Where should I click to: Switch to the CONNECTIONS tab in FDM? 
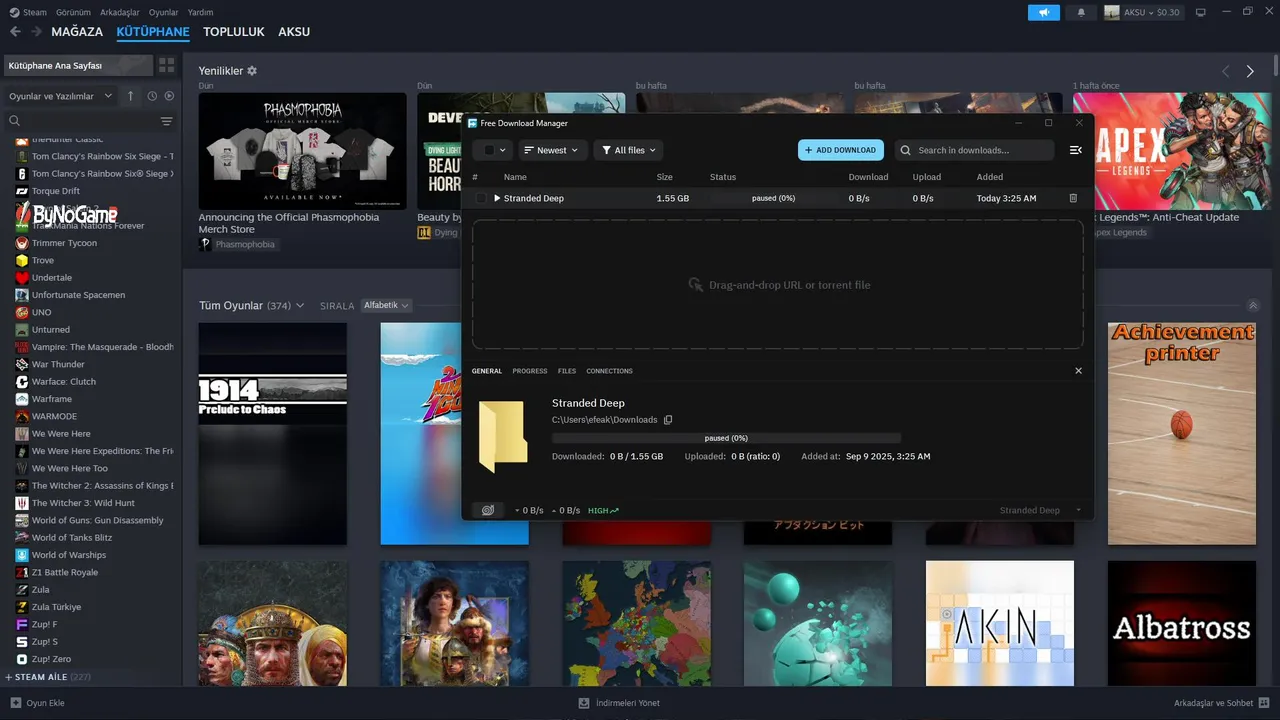click(609, 371)
